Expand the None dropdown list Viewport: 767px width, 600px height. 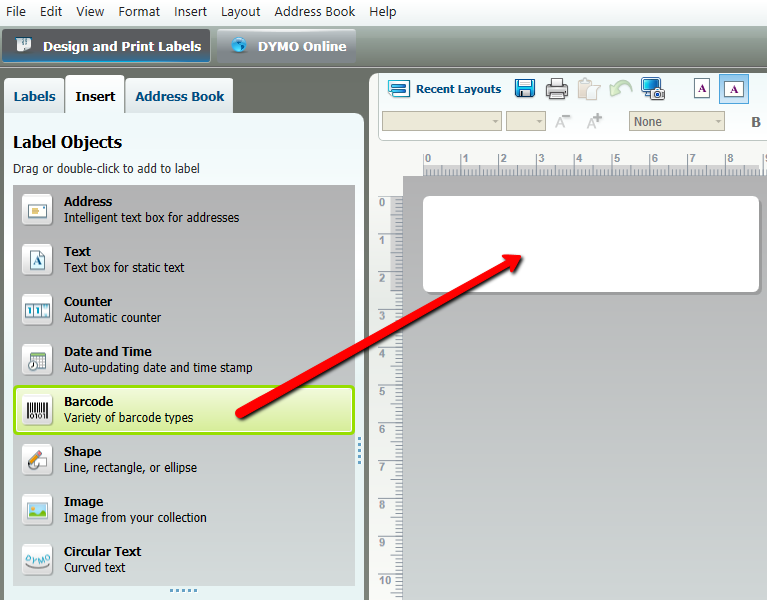677,122
